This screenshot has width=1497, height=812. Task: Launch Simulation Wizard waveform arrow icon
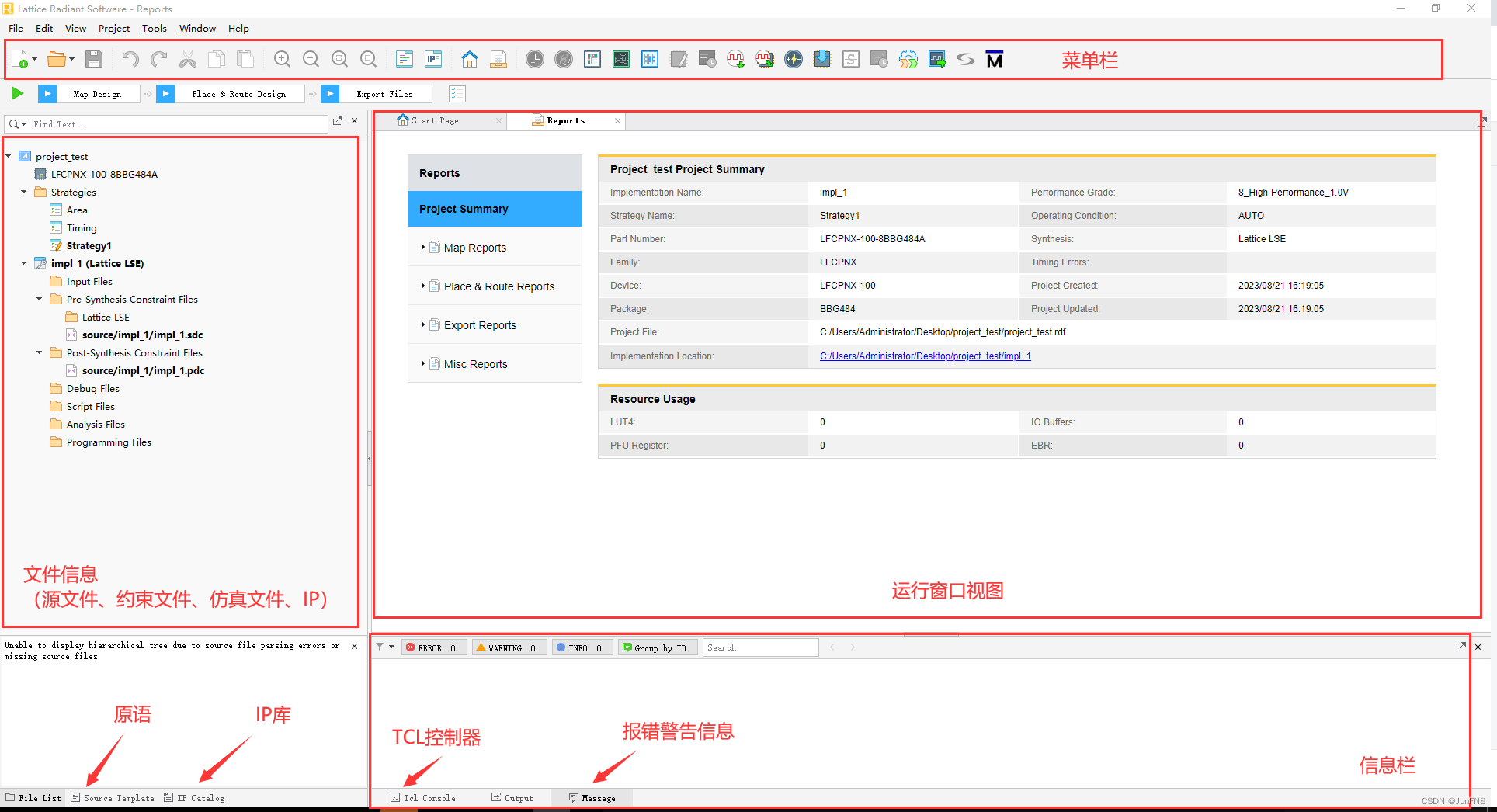point(937,59)
